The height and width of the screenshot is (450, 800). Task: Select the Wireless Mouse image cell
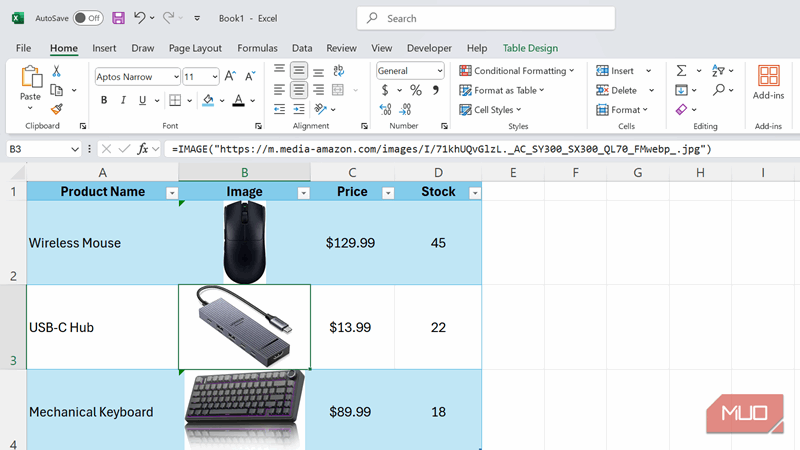(244, 242)
